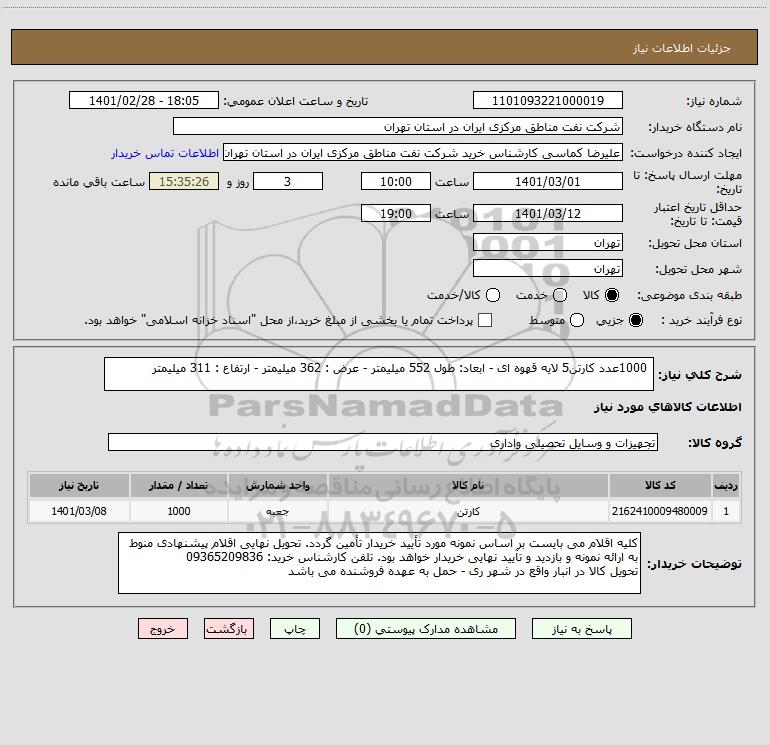This screenshot has height=745, width=770.
Task: Click the price validity date 1401/03/12
Action: click(x=548, y=214)
